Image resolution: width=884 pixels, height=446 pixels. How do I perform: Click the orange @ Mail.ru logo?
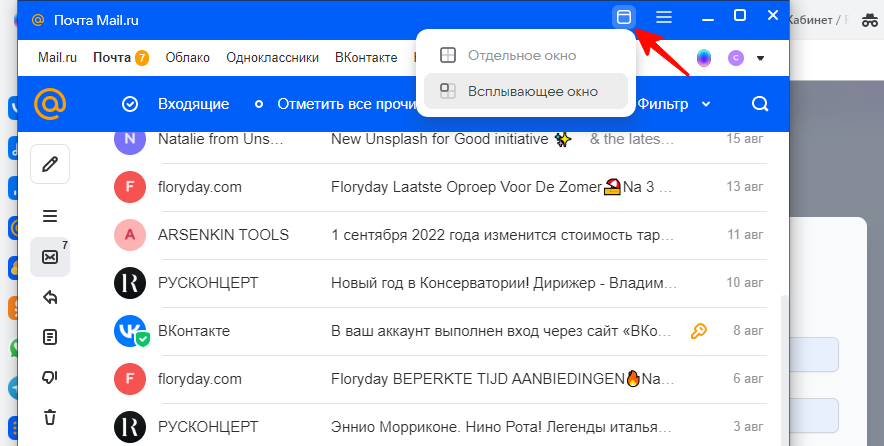pyautogui.click(x=50, y=104)
